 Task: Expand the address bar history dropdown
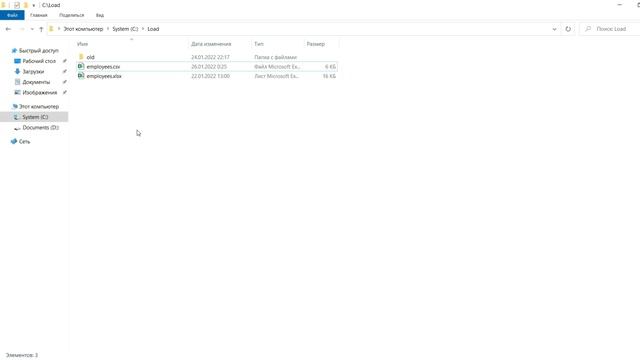[554, 29]
